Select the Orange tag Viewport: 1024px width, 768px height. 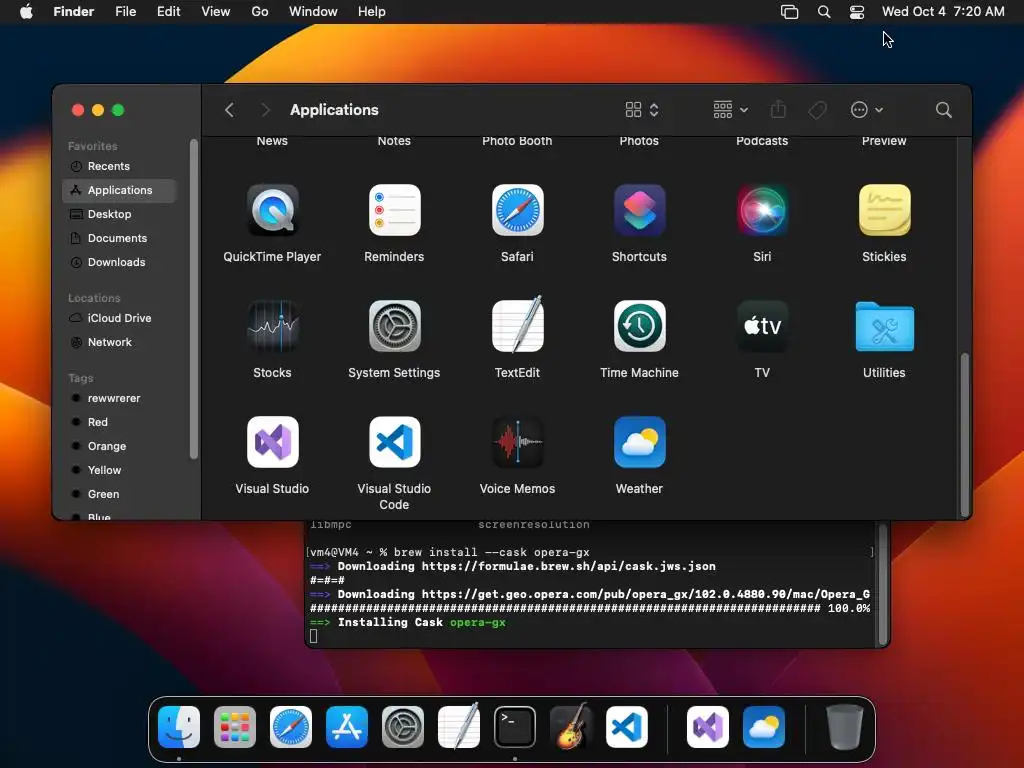coord(119,446)
